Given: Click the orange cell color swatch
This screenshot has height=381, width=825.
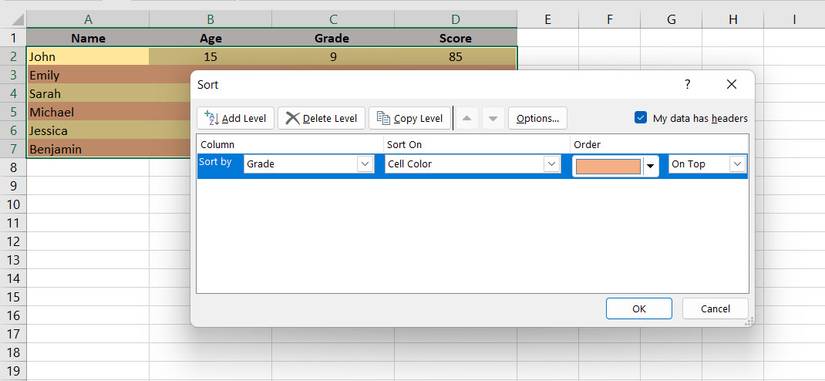Looking at the screenshot, I should [x=609, y=166].
